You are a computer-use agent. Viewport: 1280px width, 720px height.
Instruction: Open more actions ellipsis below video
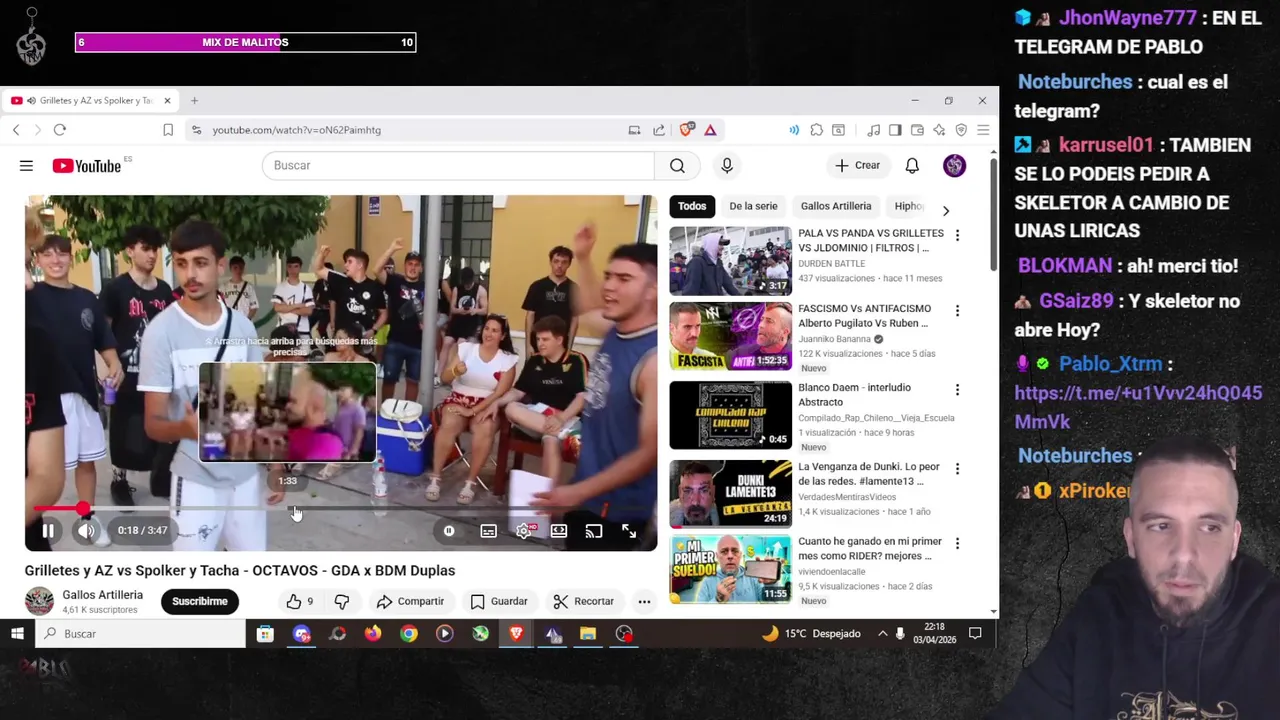(x=644, y=601)
